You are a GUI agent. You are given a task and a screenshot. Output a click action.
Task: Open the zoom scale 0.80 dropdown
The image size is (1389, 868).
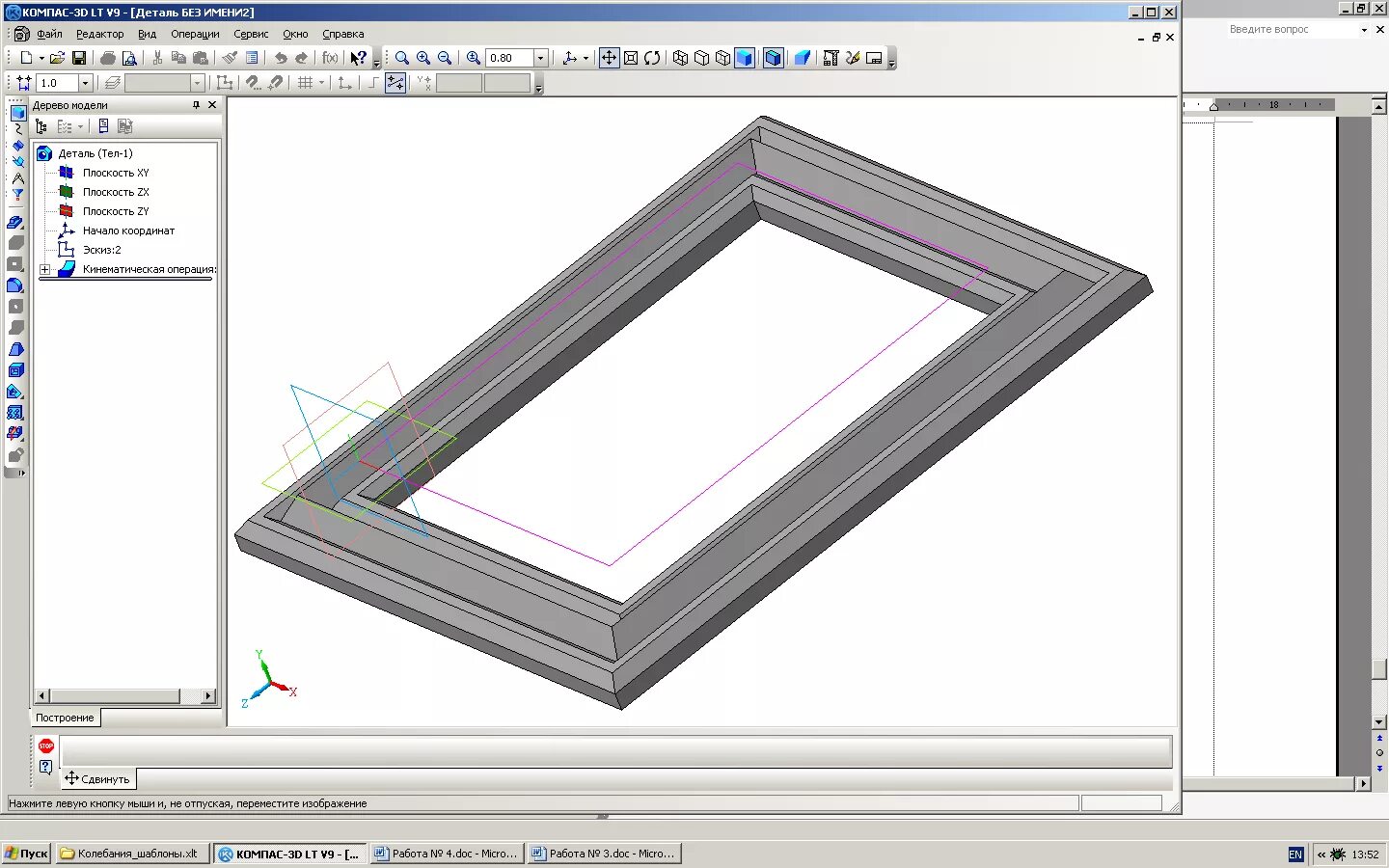pyautogui.click(x=540, y=58)
